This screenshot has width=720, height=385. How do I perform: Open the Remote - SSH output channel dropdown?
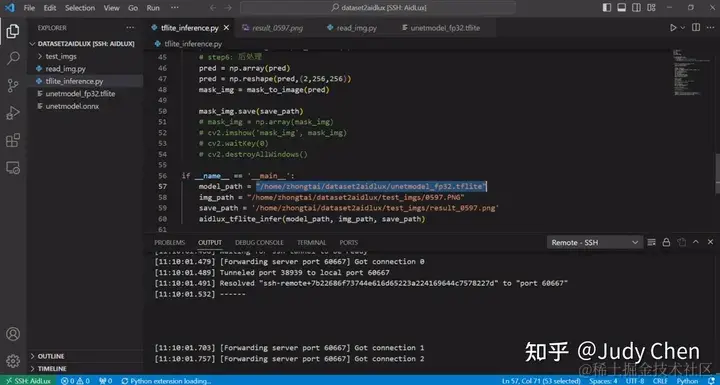(594, 242)
